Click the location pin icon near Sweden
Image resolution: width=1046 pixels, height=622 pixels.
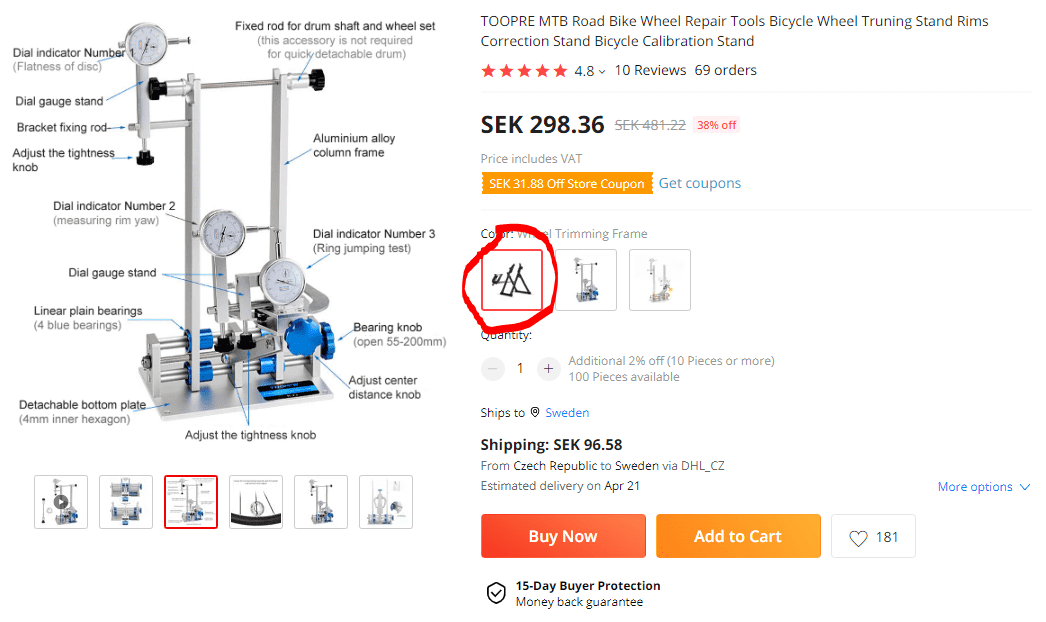[x=535, y=412]
